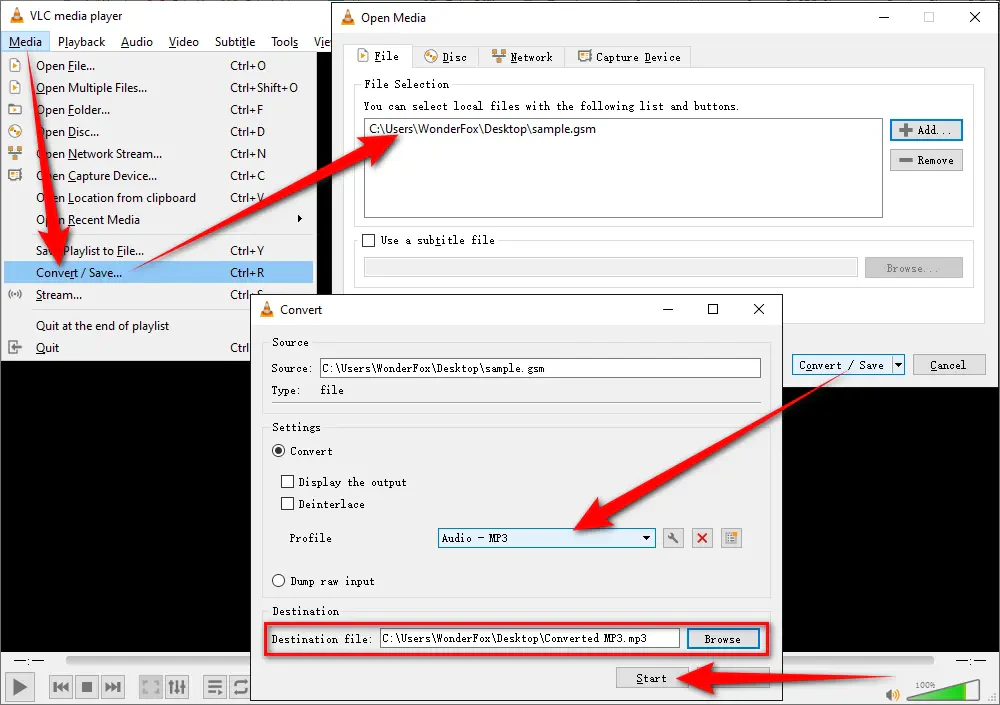Screen dimensions: 1000x705
Task: Choose Open Folder... menu entry
Action: tap(159, 110)
